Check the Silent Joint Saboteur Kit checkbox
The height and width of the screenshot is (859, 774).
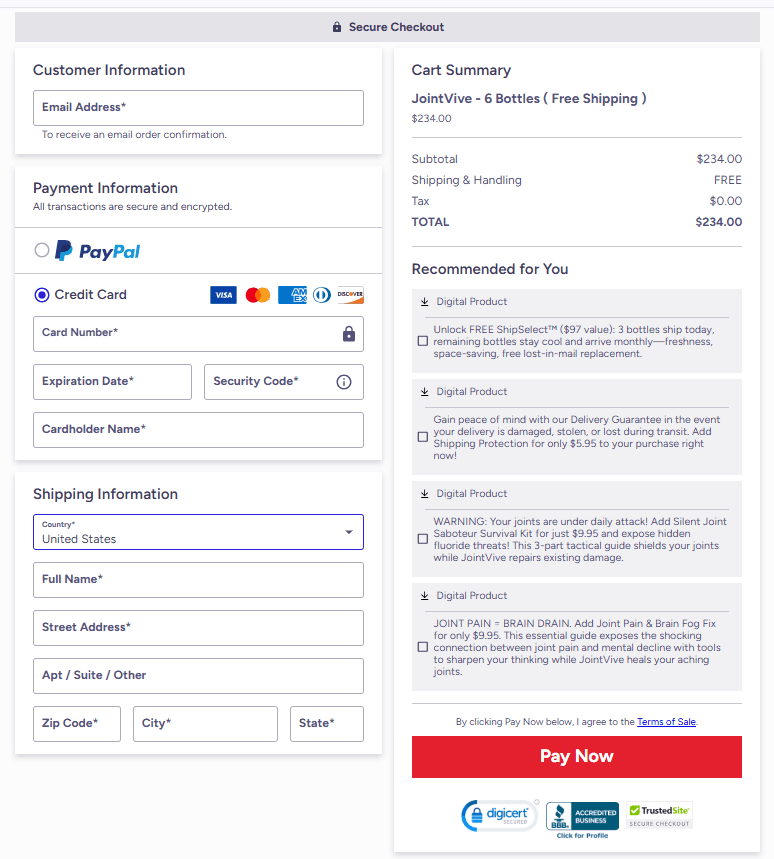[x=422, y=538]
